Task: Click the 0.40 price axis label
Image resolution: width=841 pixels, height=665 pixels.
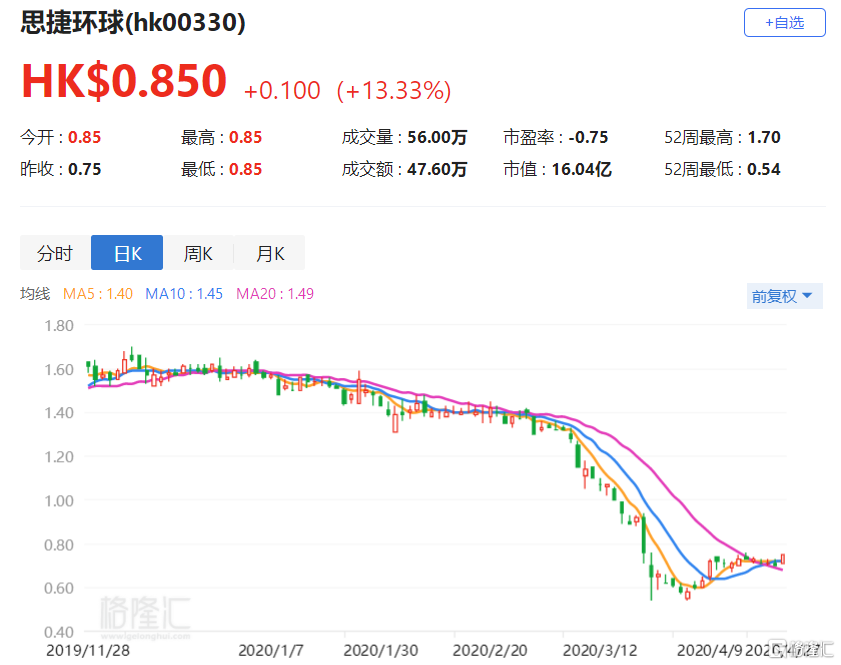Action: tap(59, 632)
